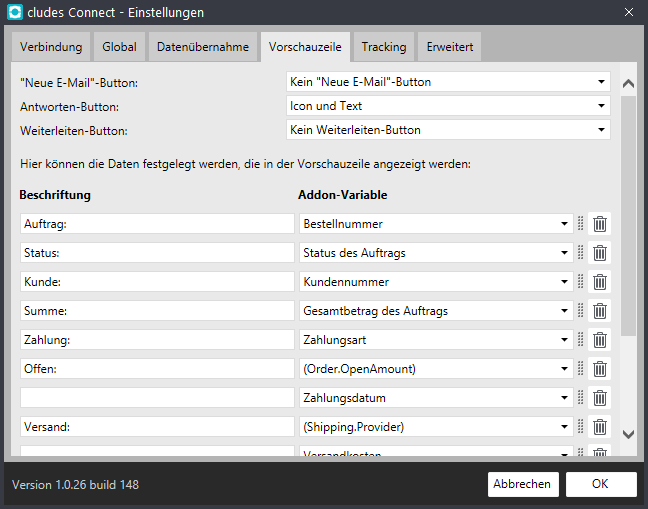Viewport: 648px width, 509px height.
Task: Open the "Neue E-Mail"-Button dropdown
Action: 448,82
